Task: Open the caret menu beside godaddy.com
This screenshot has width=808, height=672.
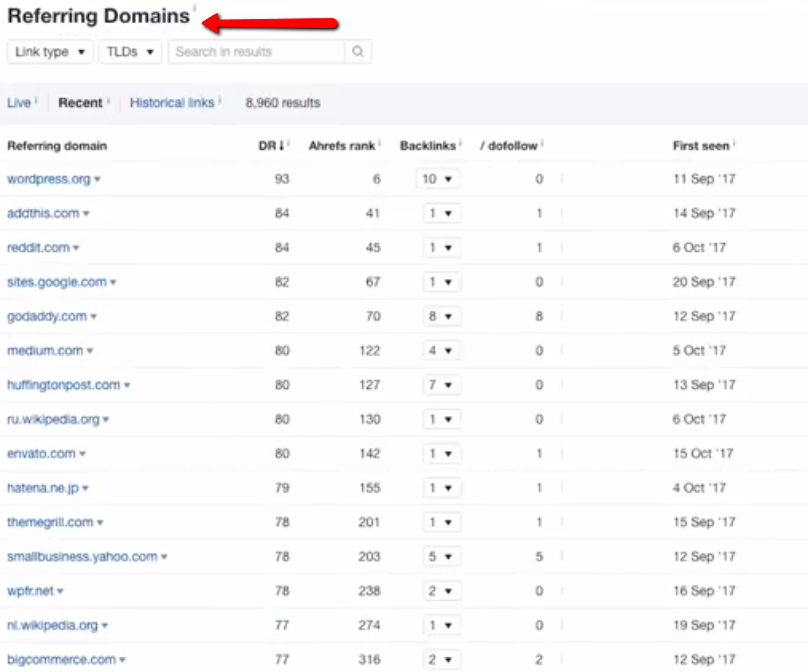Action: (94, 316)
